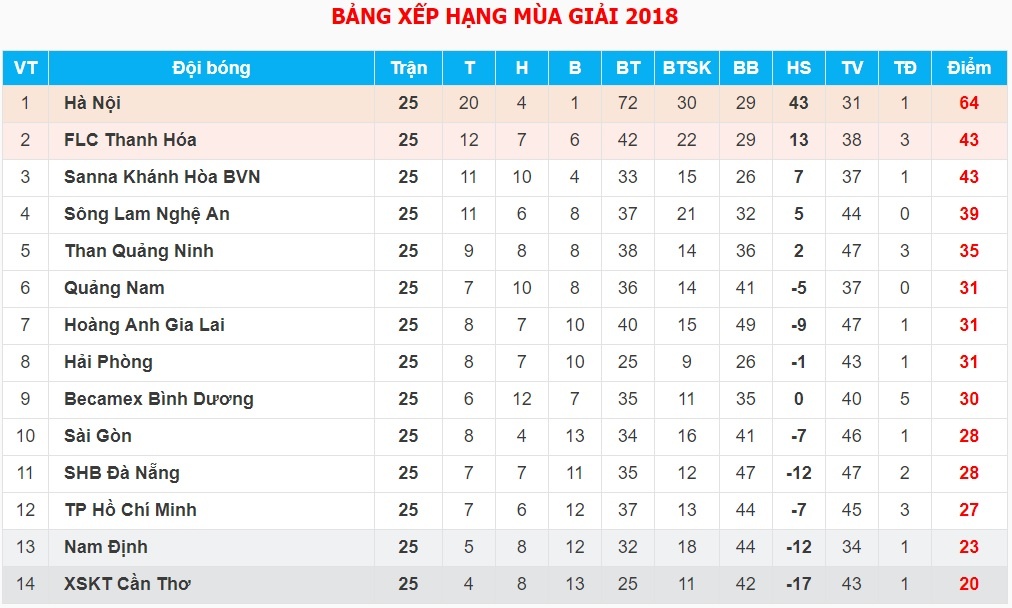Select Sanna Khánh Hòa BVN team
Viewport: 1012px width, 608px height.
(x=162, y=177)
